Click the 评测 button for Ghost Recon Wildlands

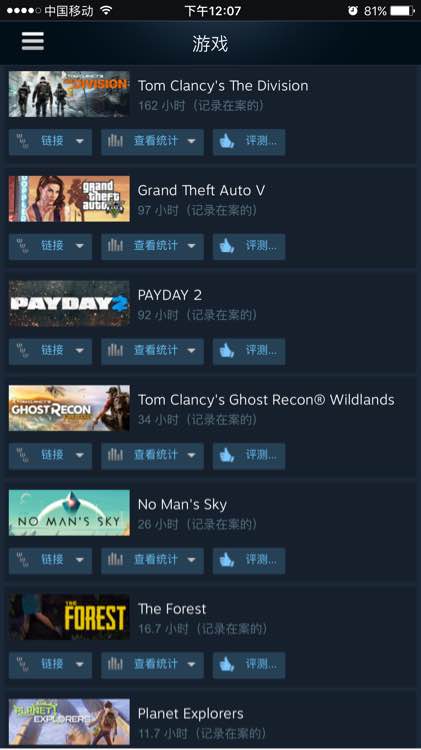tap(249, 455)
